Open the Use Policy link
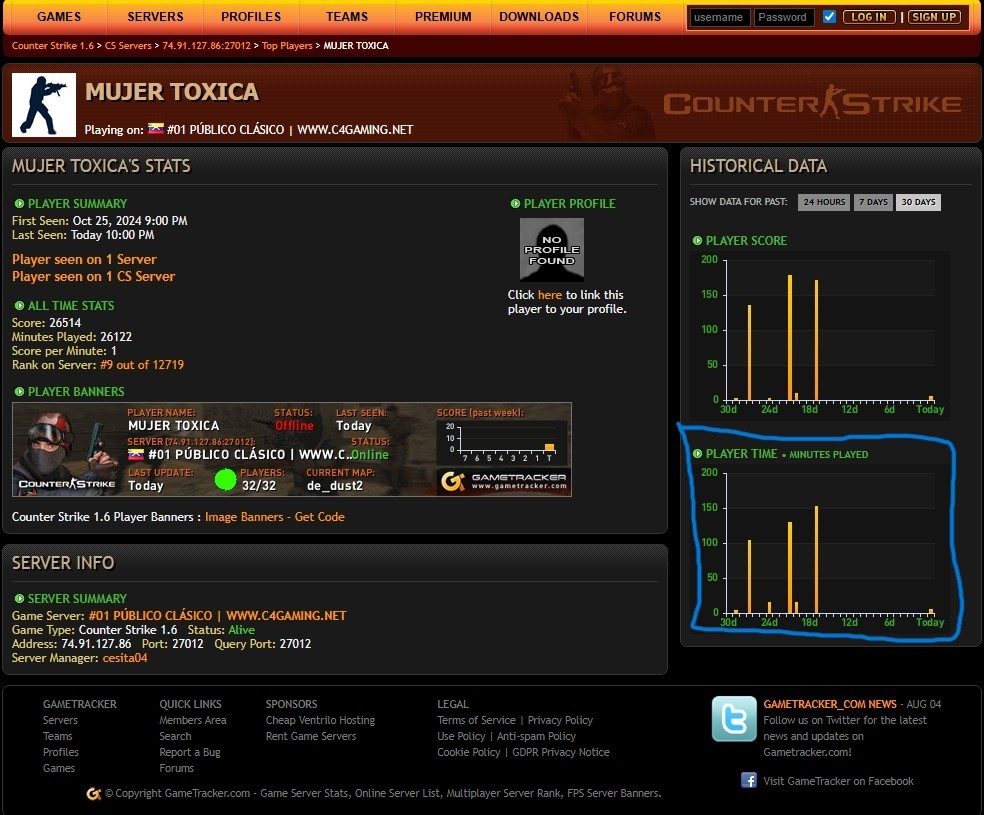 [x=461, y=737]
